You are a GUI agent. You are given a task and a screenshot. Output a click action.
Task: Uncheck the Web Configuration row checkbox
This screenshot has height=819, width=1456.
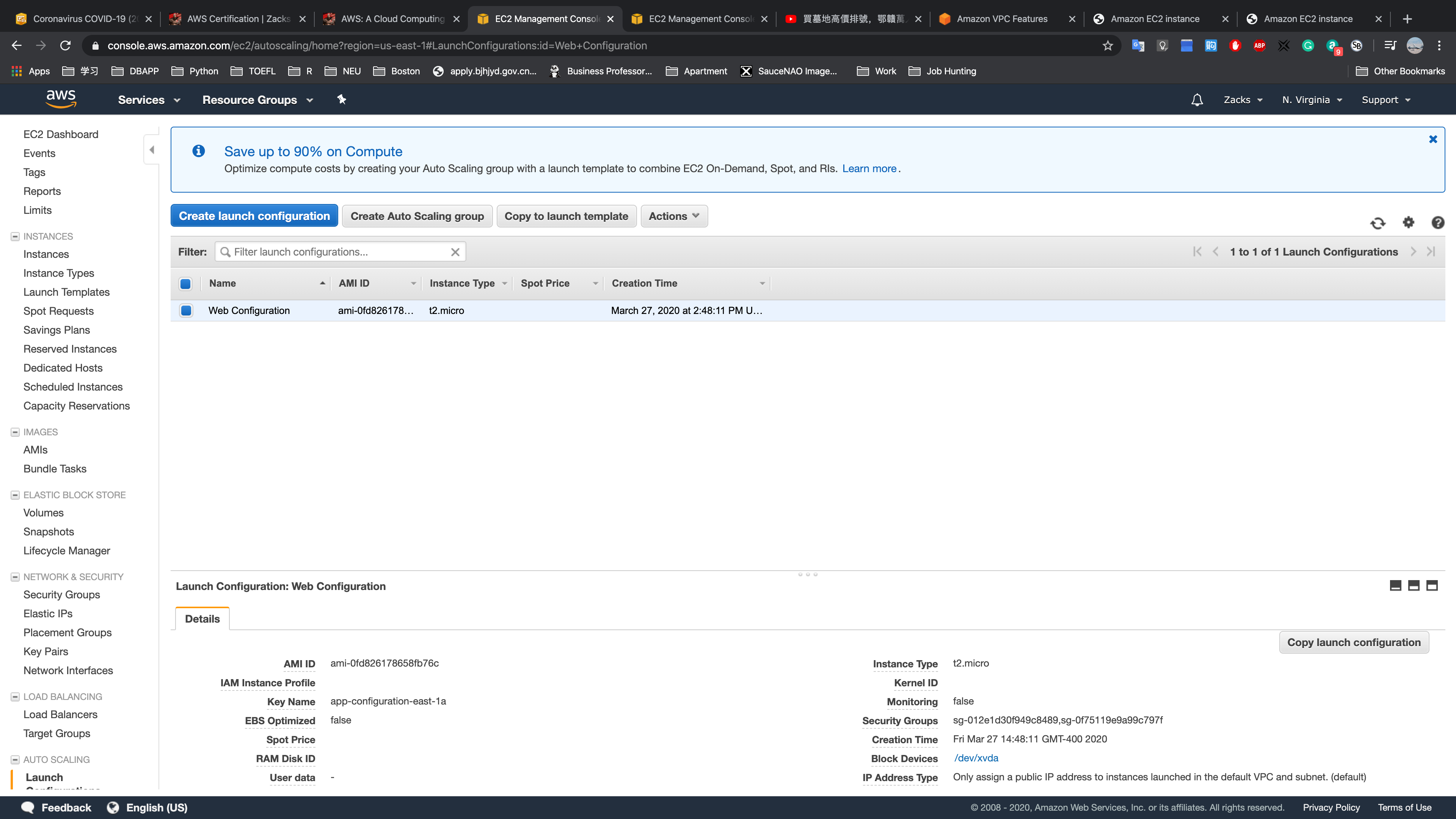(x=186, y=310)
